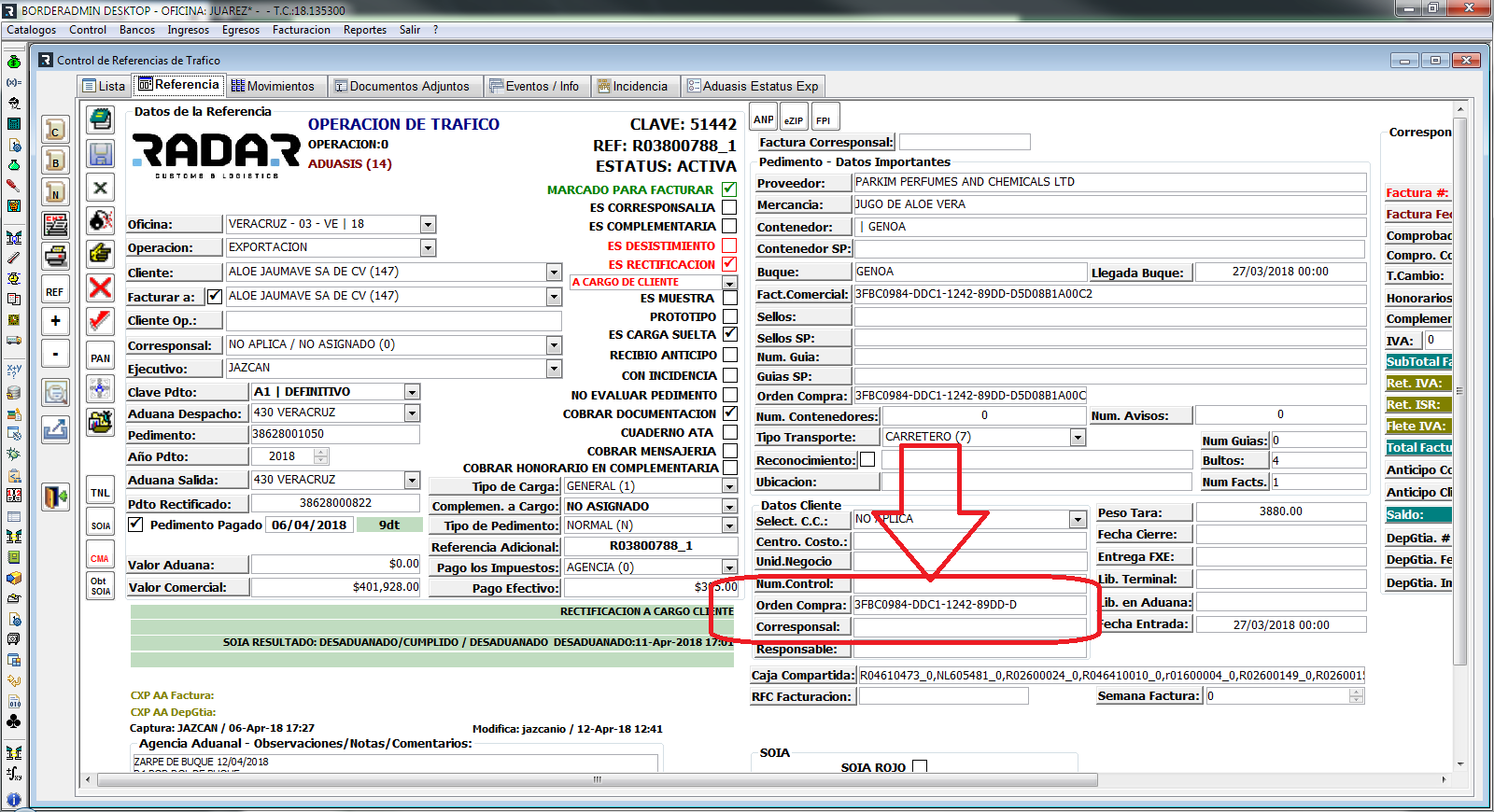Click the minus (-) button
Image resolution: width=1494 pixels, height=812 pixels.
[55, 354]
